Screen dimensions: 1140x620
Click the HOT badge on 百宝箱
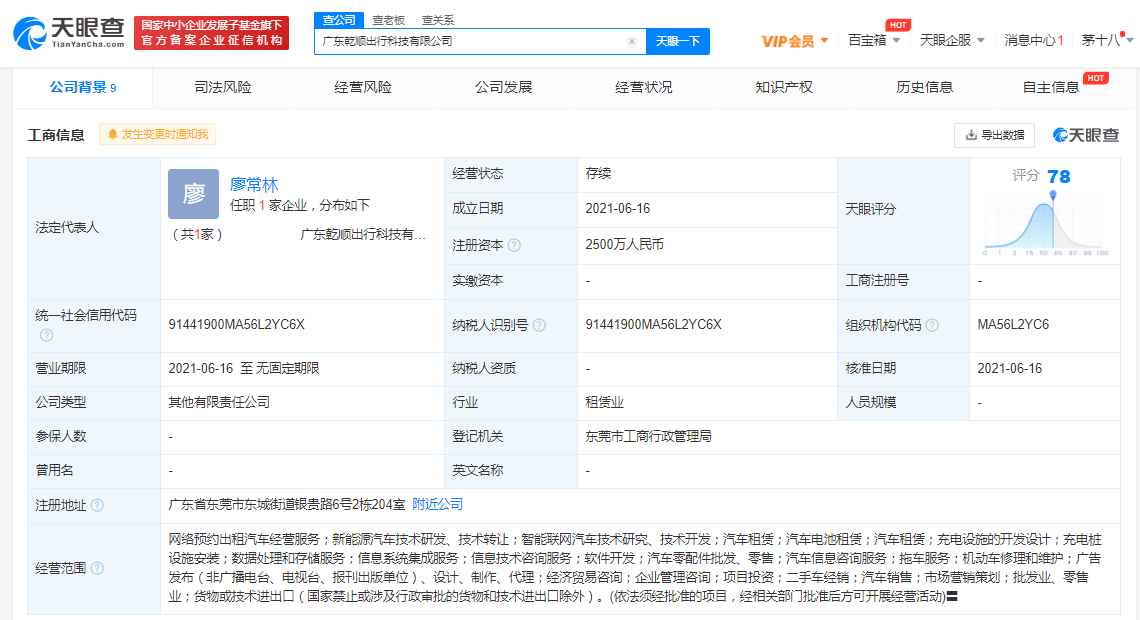coord(898,25)
